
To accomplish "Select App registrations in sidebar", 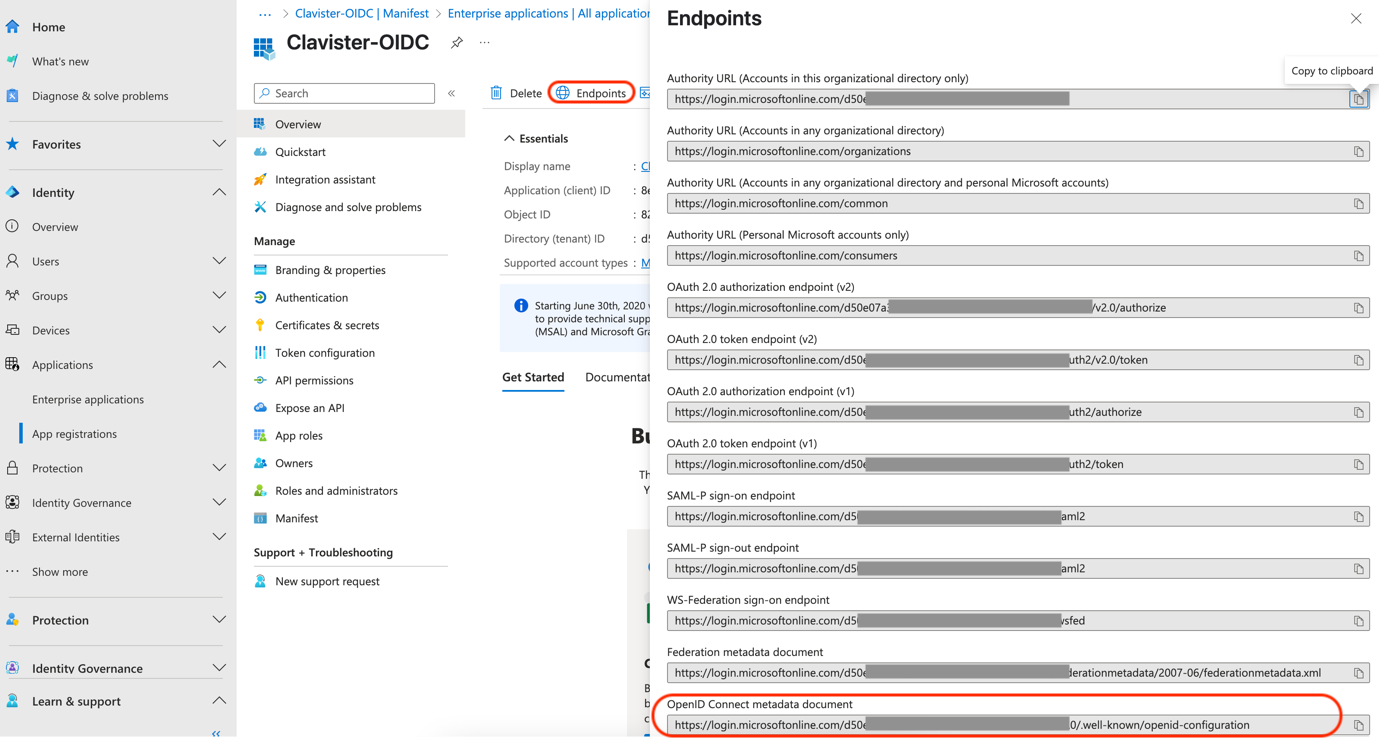I will 74,434.
